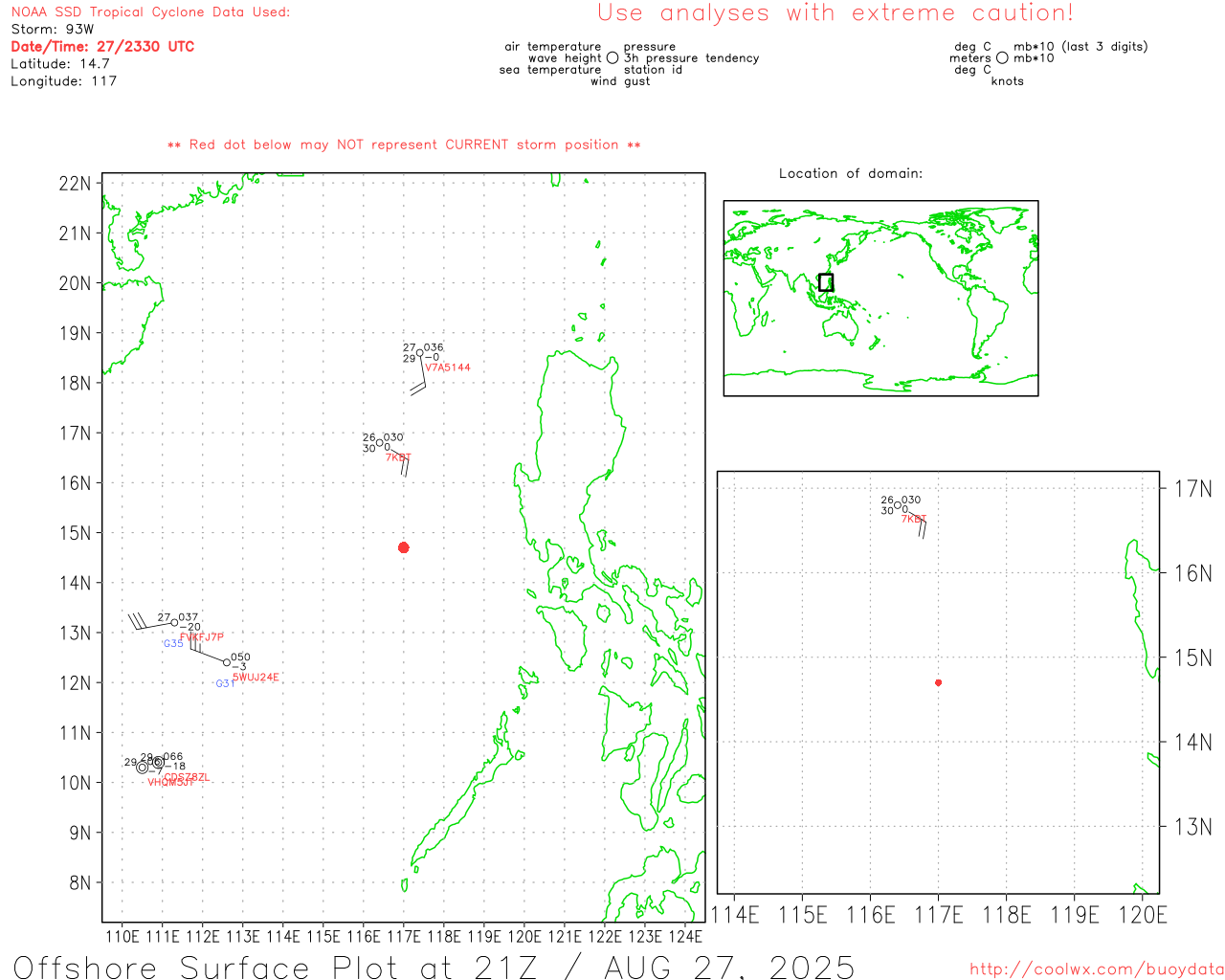Click the red dot disclaimer notice

pos(404,145)
